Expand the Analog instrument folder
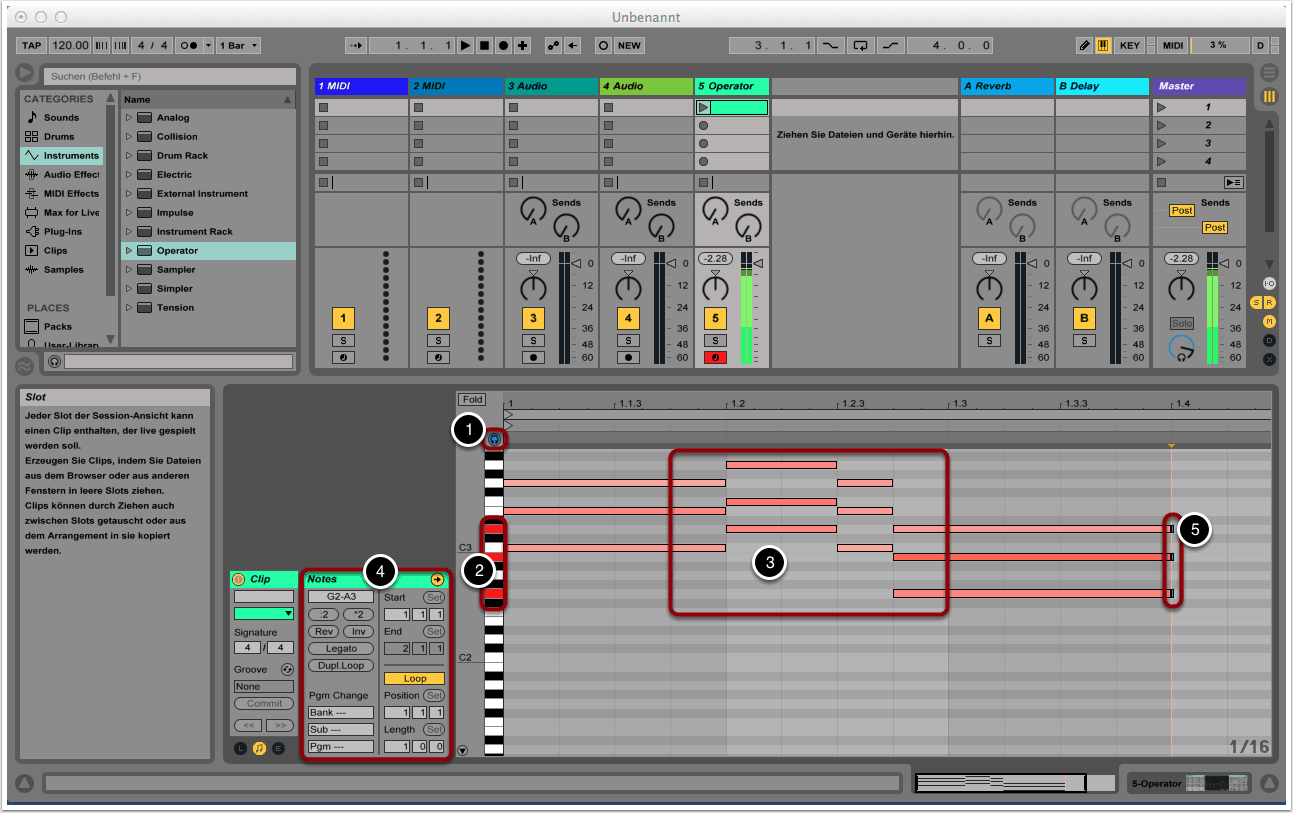The height and width of the screenshot is (813, 1293). click(x=128, y=118)
